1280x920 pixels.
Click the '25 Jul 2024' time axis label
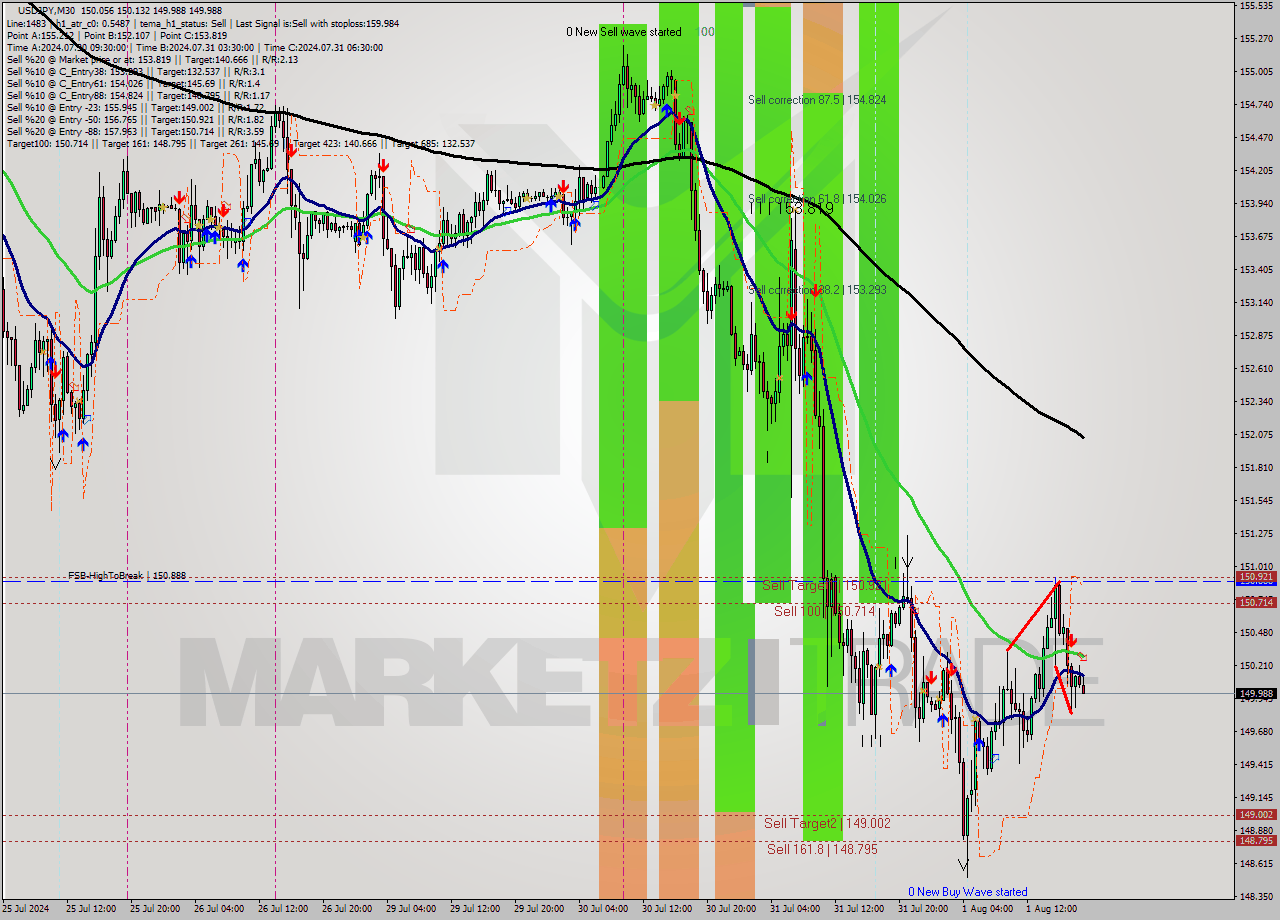point(24,909)
